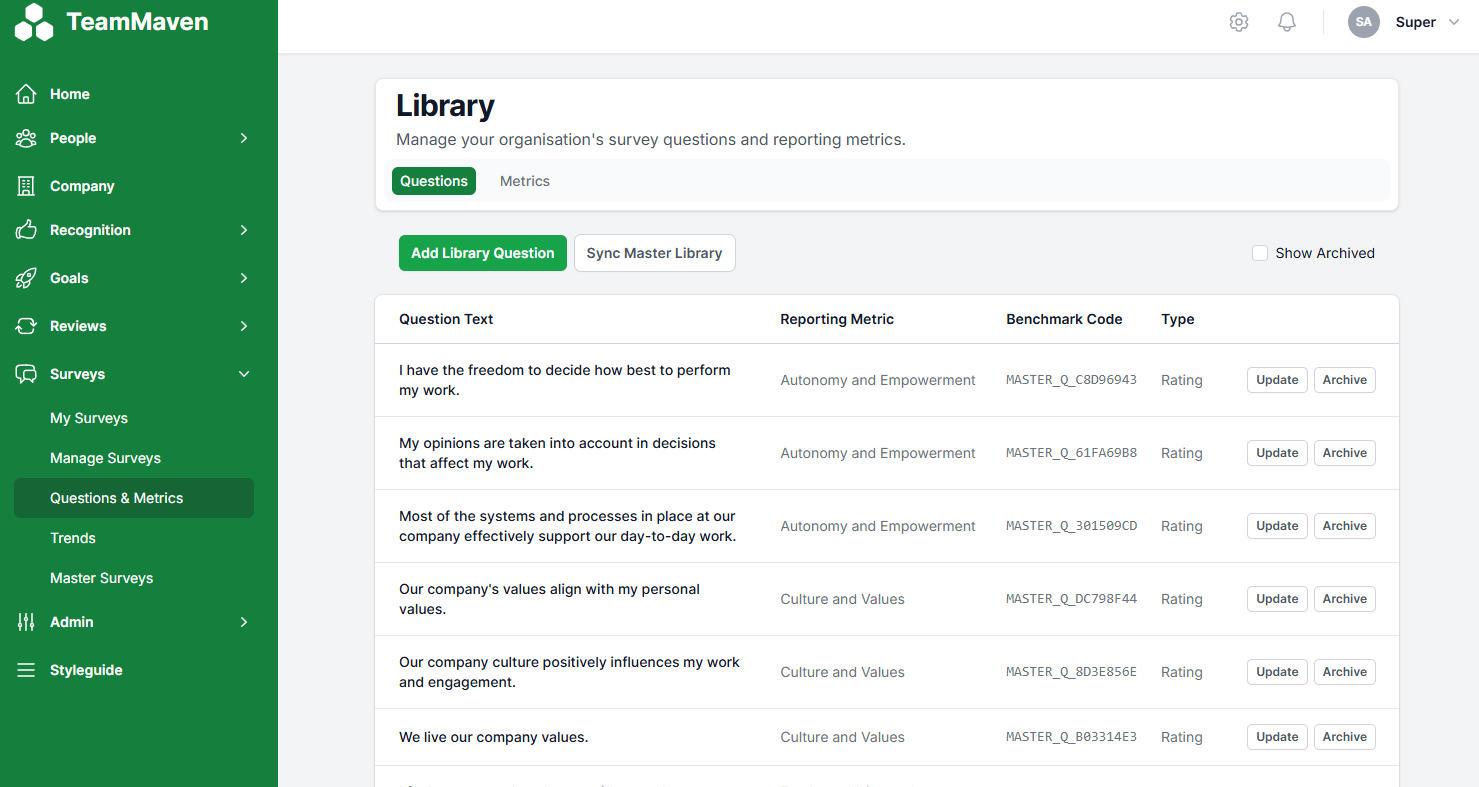Image resolution: width=1479 pixels, height=787 pixels.
Task: Click the Recognition thumbs-up icon
Action: point(26,230)
